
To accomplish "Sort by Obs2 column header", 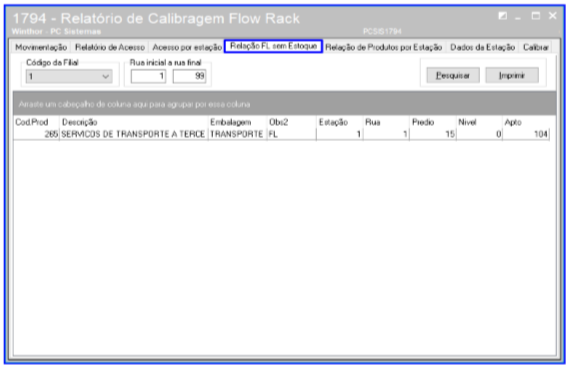I will (292, 122).
